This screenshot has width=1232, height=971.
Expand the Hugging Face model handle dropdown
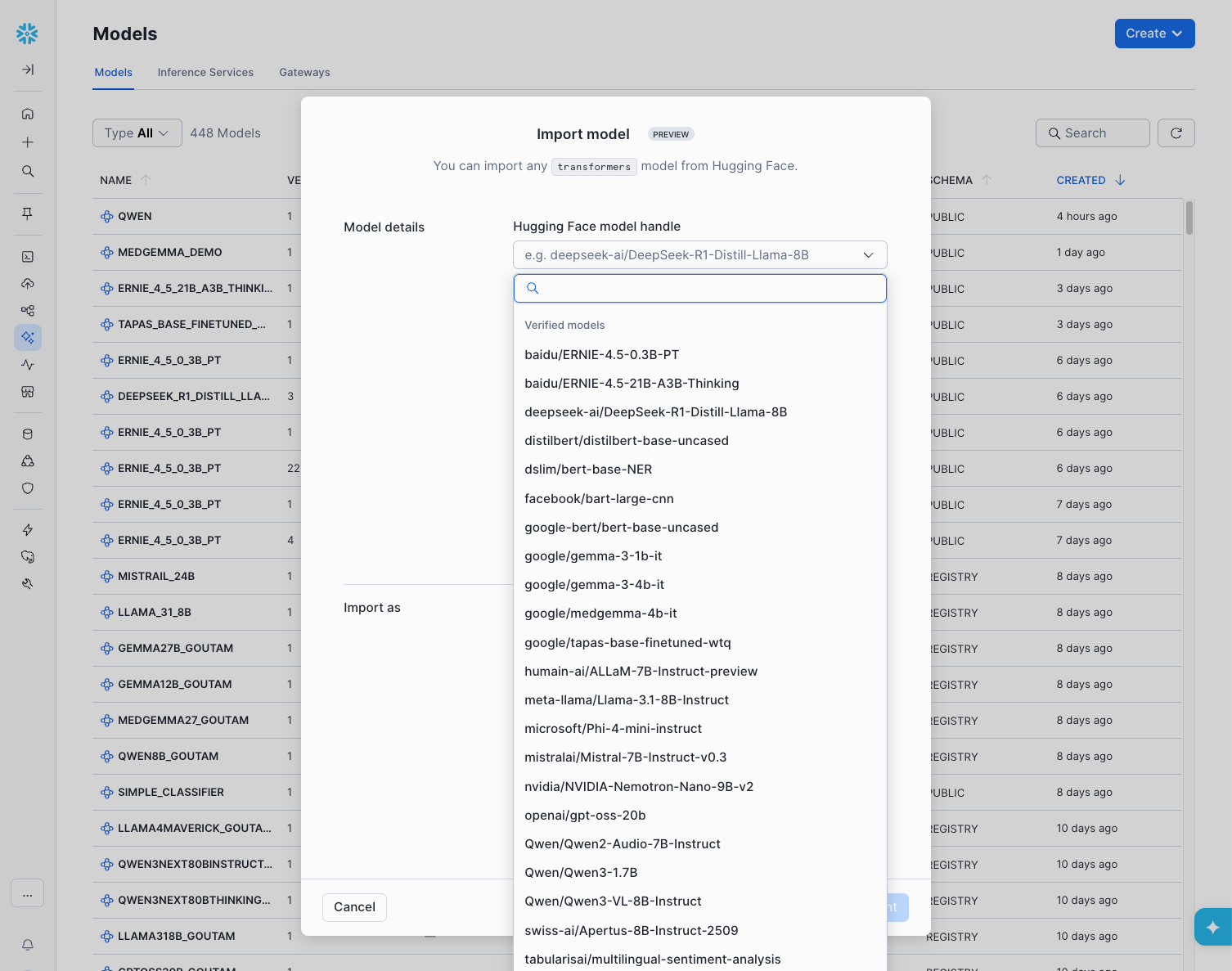click(x=868, y=254)
